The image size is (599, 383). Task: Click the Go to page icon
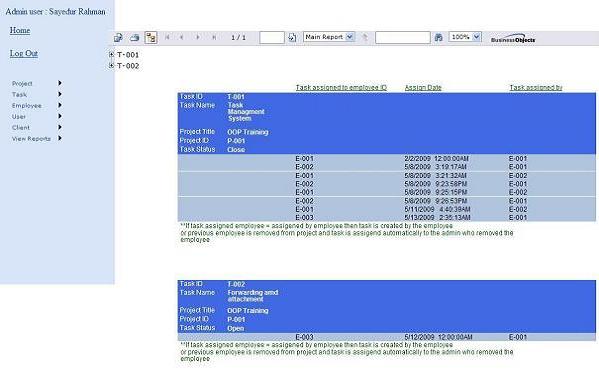292,37
